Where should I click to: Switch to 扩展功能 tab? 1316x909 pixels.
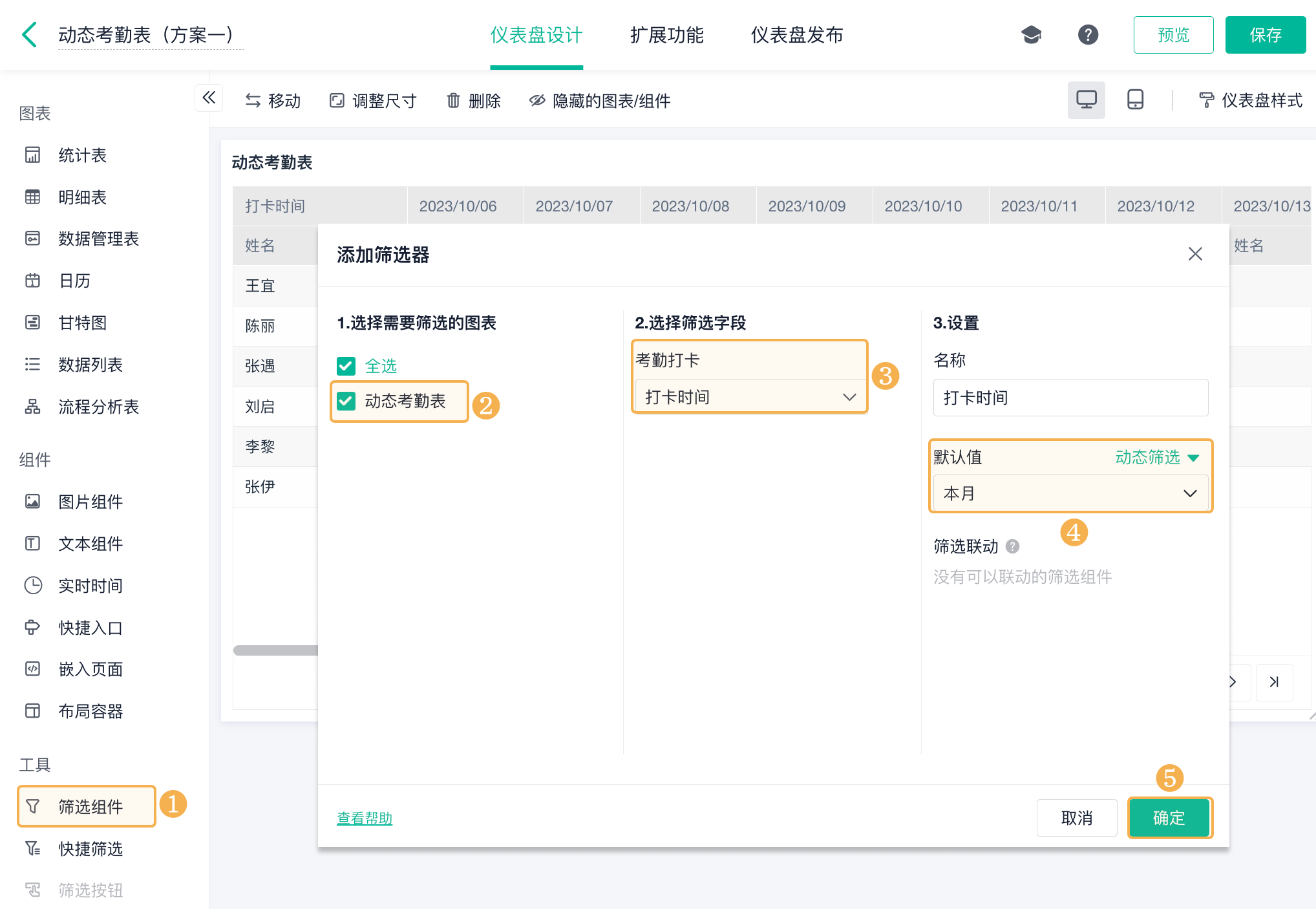click(x=667, y=35)
